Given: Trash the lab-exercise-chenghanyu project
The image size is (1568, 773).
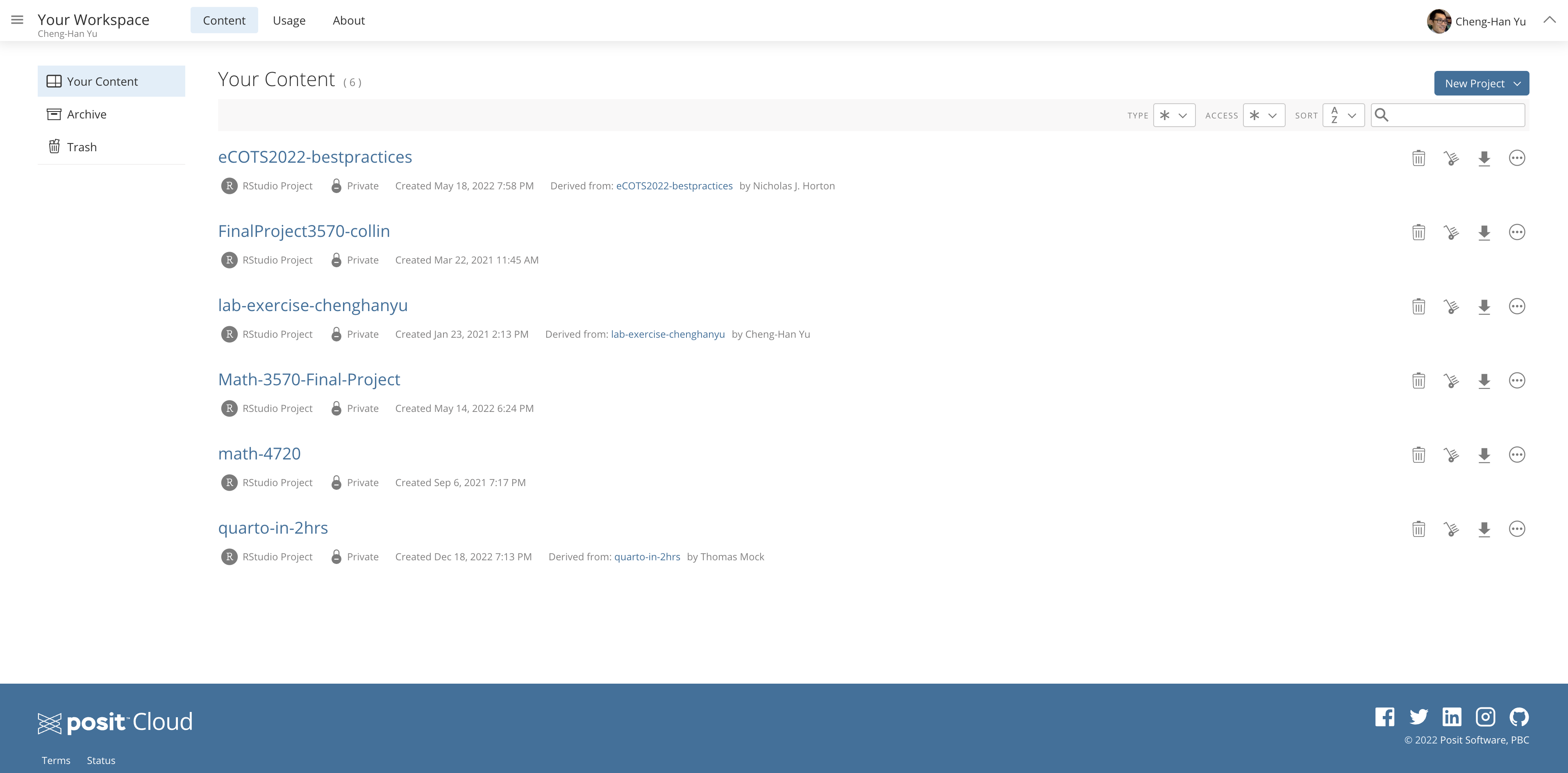Looking at the screenshot, I should (x=1418, y=307).
